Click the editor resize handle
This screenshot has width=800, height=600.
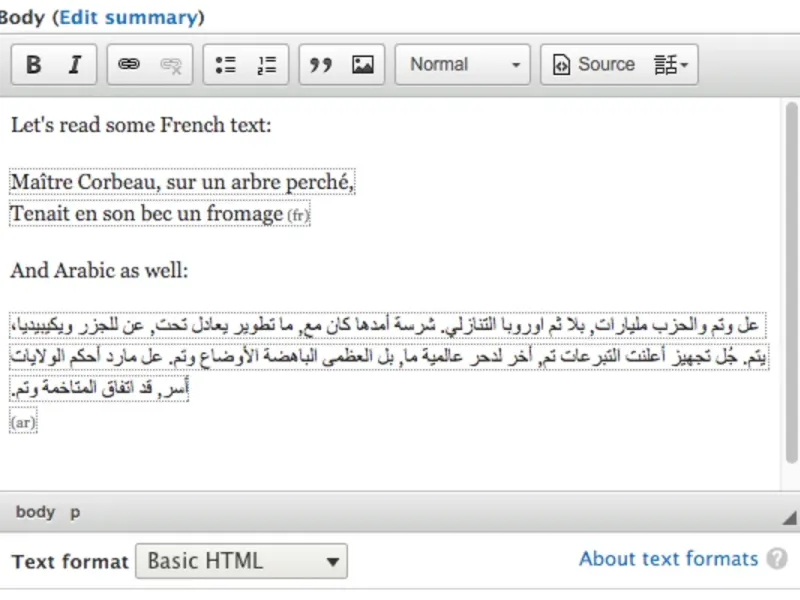click(x=790, y=515)
